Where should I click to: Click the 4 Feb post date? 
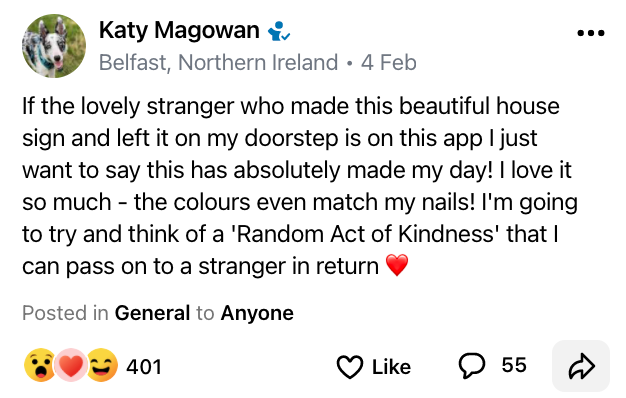pyautogui.click(x=389, y=63)
